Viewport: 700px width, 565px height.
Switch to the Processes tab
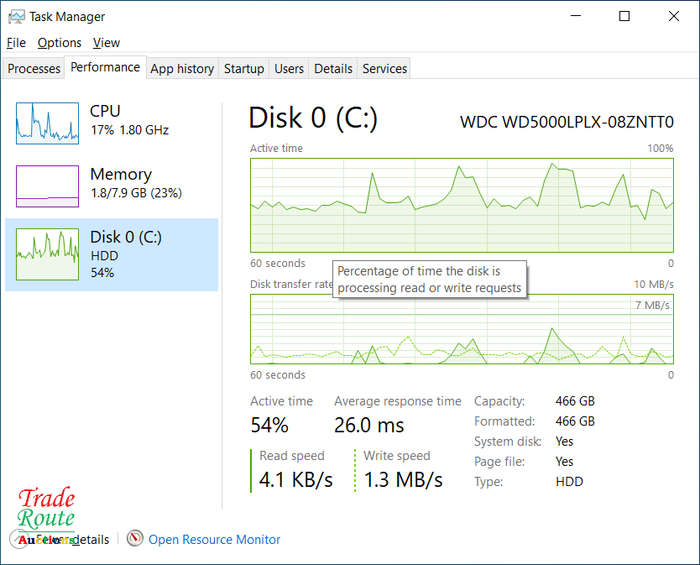coord(34,69)
